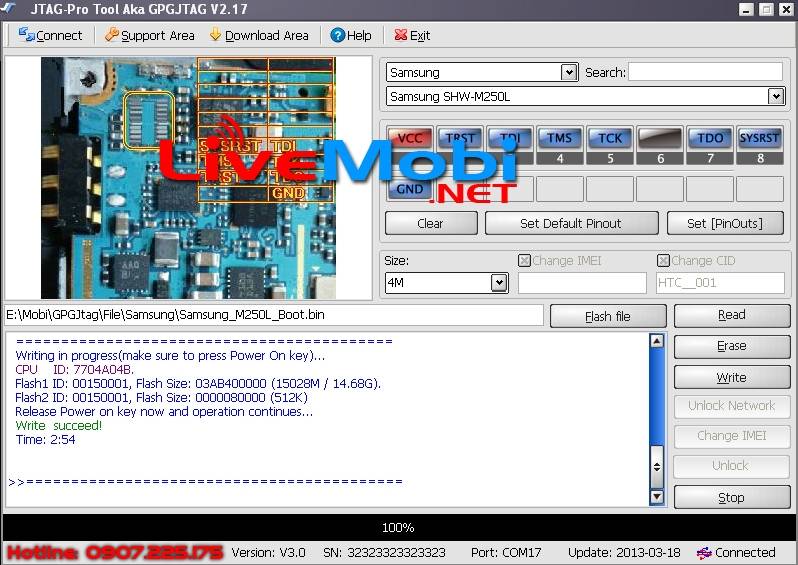Select the TCK pin button
Image resolution: width=798 pixels, height=565 pixels.
[610, 138]
